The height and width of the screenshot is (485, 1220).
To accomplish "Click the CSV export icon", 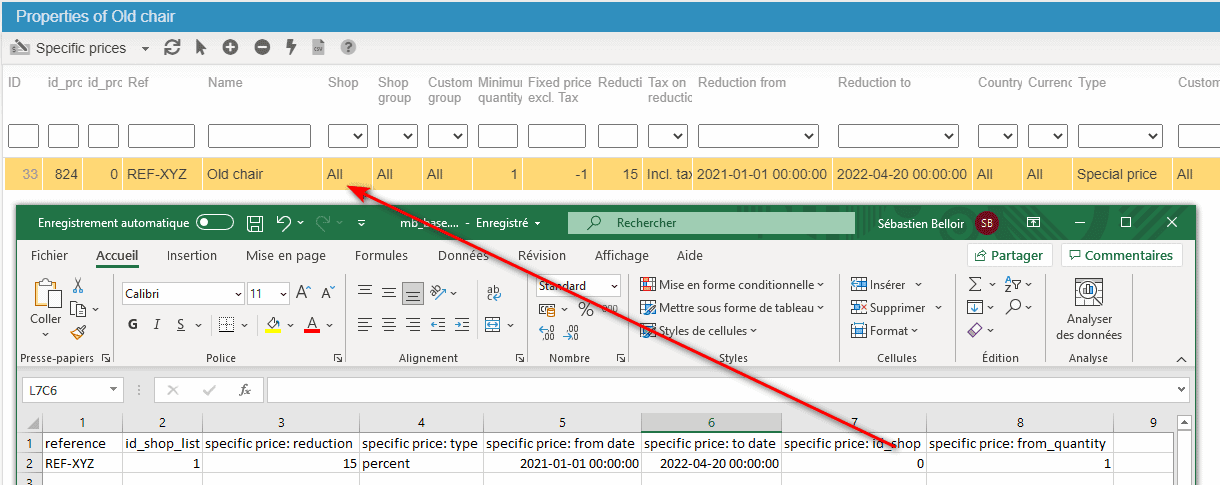I will pyautogui.click(x=319, y=47).
